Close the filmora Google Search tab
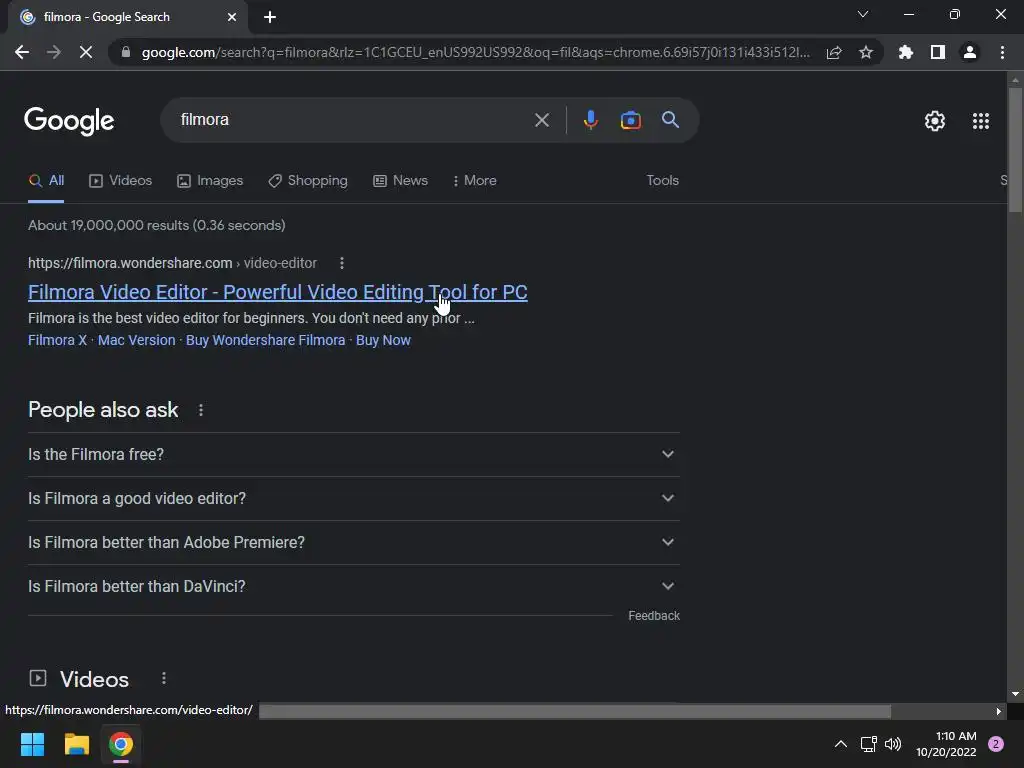 point(232,17)
